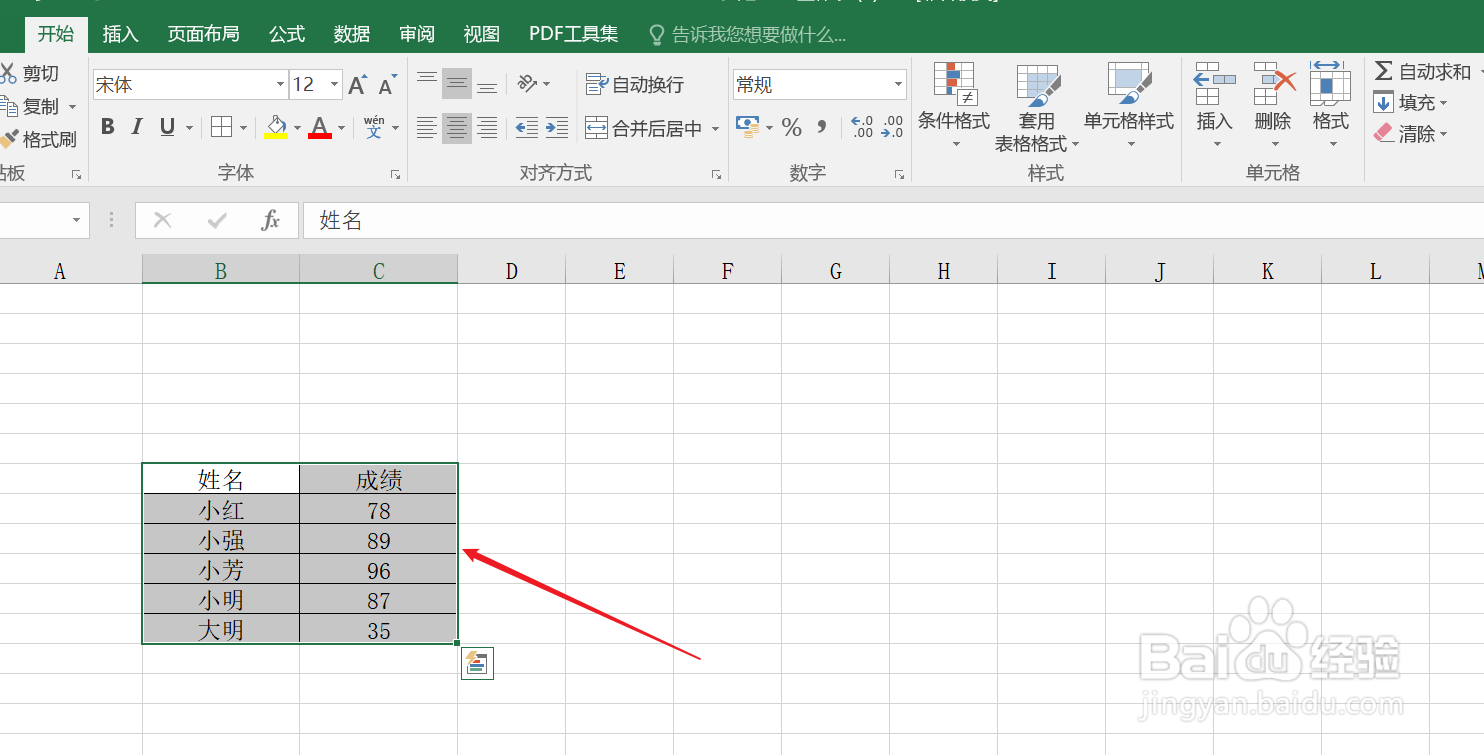Align text right
The height and width of the screenshot is (755, 1484).
(x=487, y=127)
